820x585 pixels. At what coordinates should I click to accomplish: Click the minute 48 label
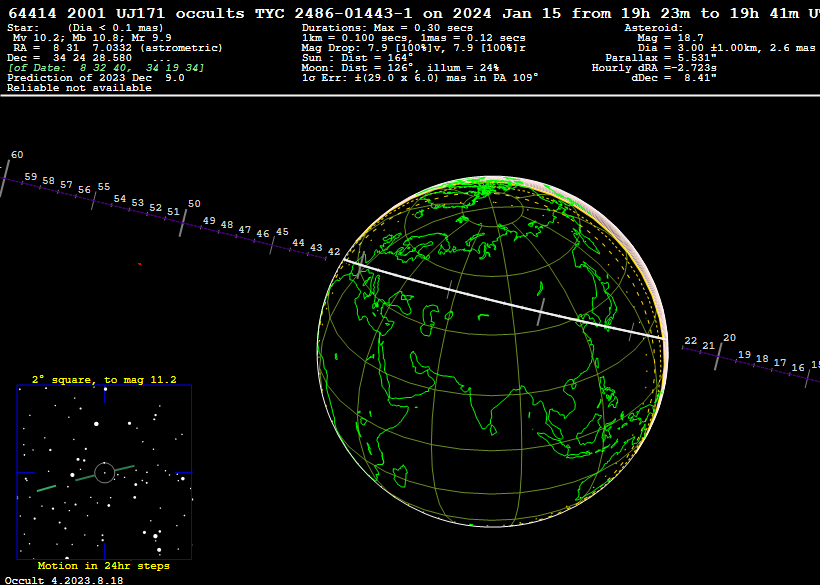[x=227, y=225]
